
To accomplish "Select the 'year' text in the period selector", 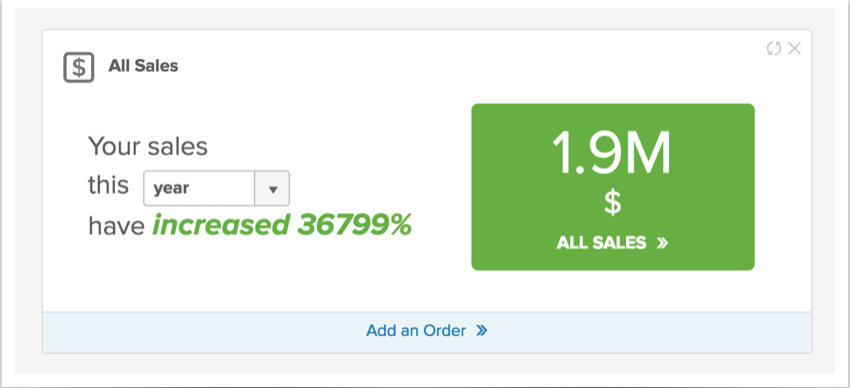I will (x=171, y=189).
